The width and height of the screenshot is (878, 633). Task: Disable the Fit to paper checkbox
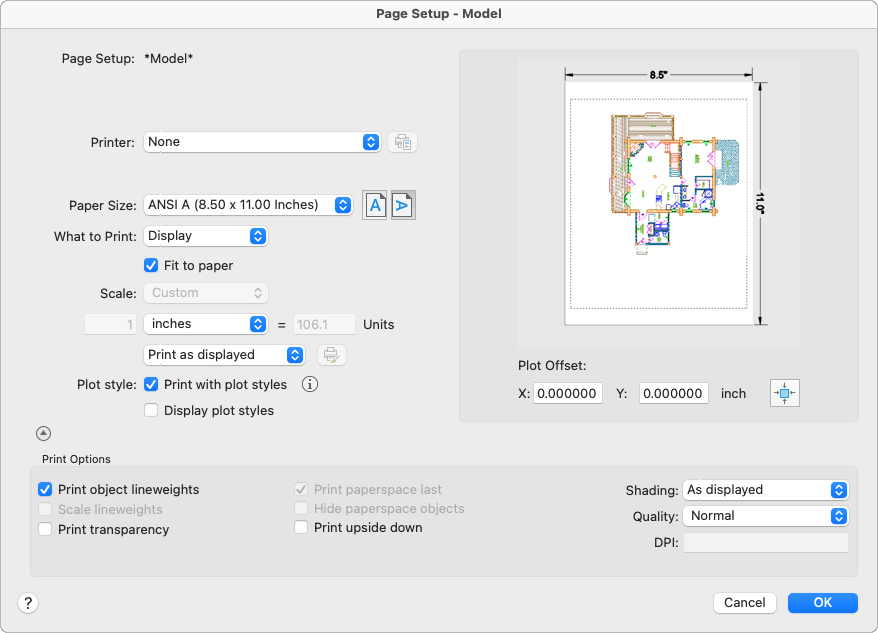(151, 266)
